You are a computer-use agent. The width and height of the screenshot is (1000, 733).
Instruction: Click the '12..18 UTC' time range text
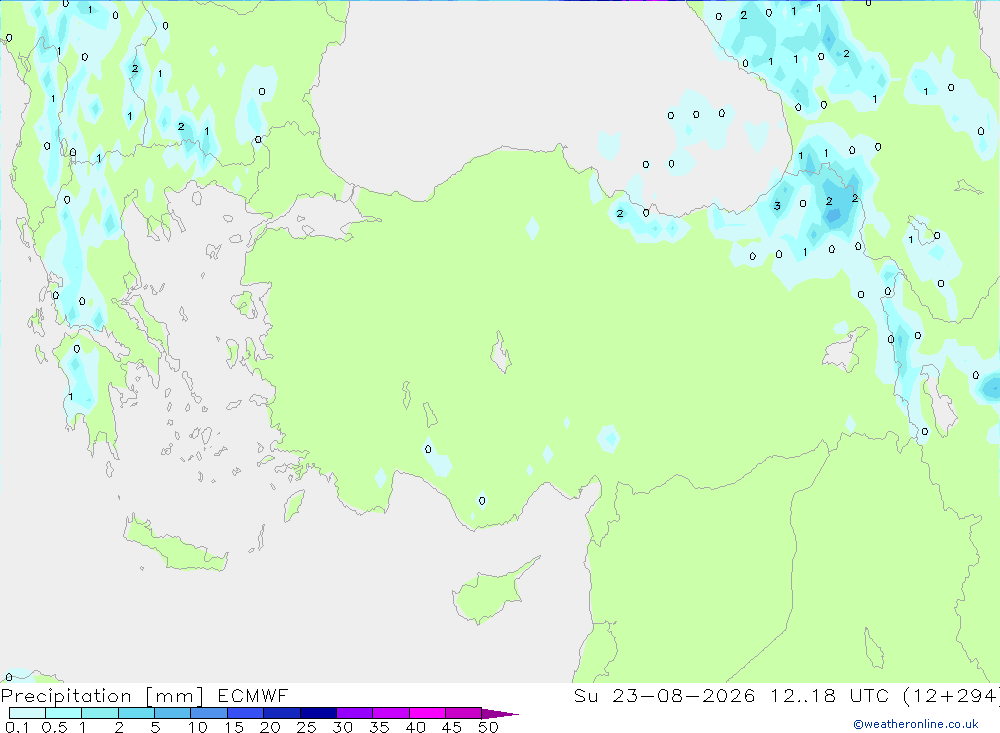[x=830, y=695]
